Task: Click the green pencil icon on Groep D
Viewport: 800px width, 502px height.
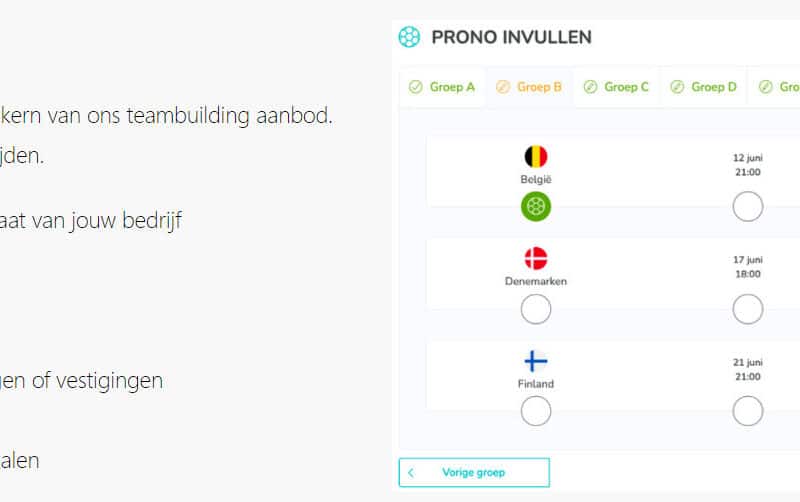Action: point(677,87)
